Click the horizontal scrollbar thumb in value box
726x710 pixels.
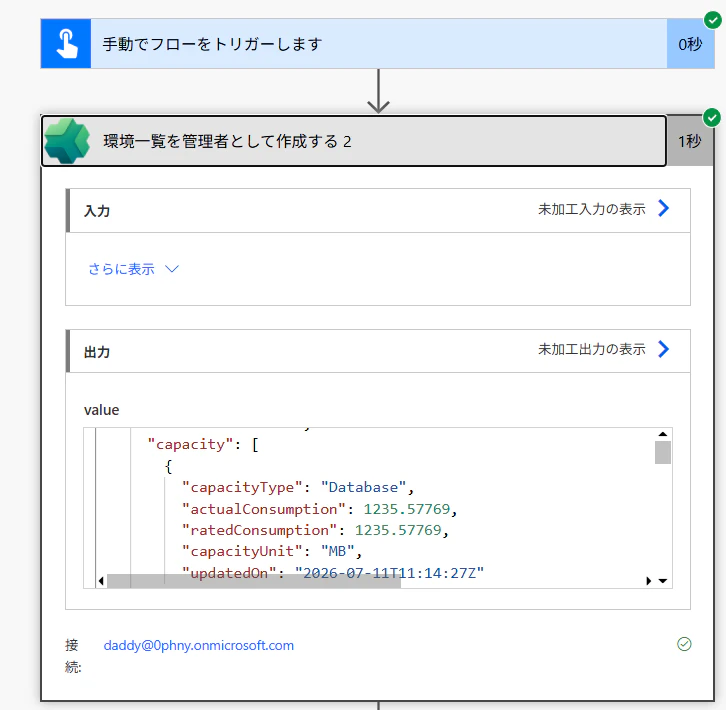click(x=254, y=581)
